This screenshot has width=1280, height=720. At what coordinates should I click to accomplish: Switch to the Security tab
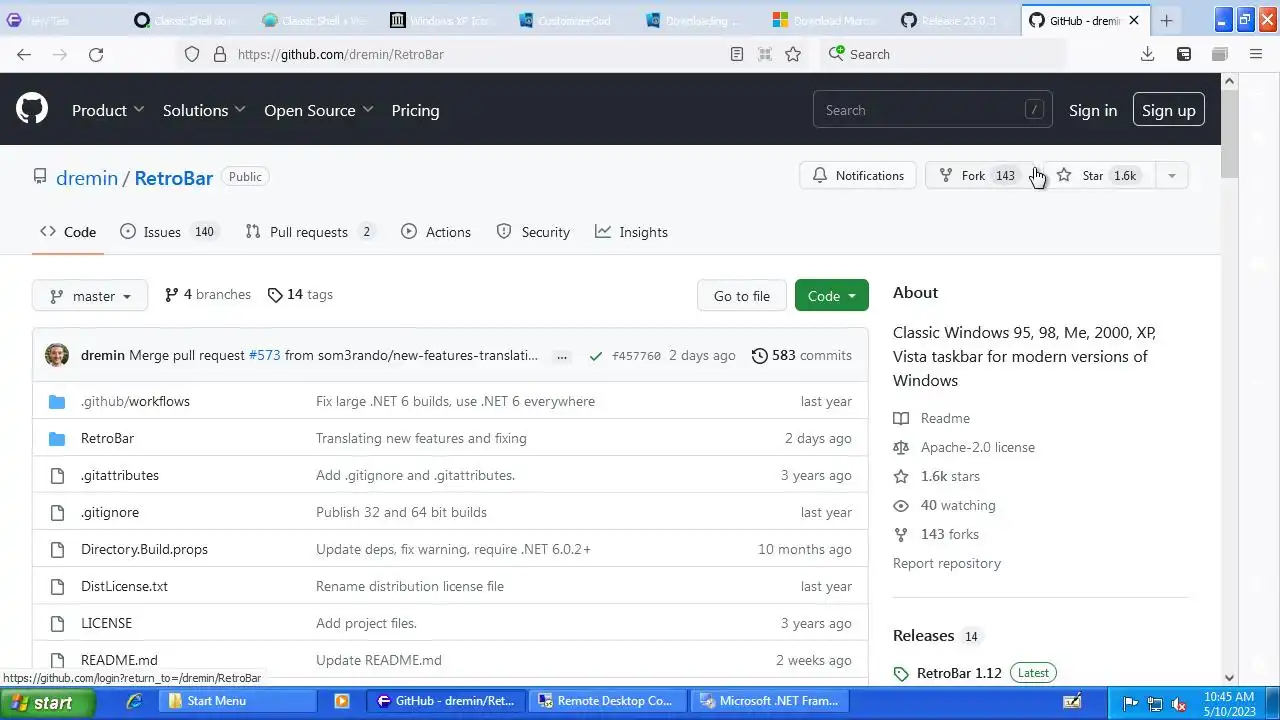pyautogui.click(x=533, y=231)
